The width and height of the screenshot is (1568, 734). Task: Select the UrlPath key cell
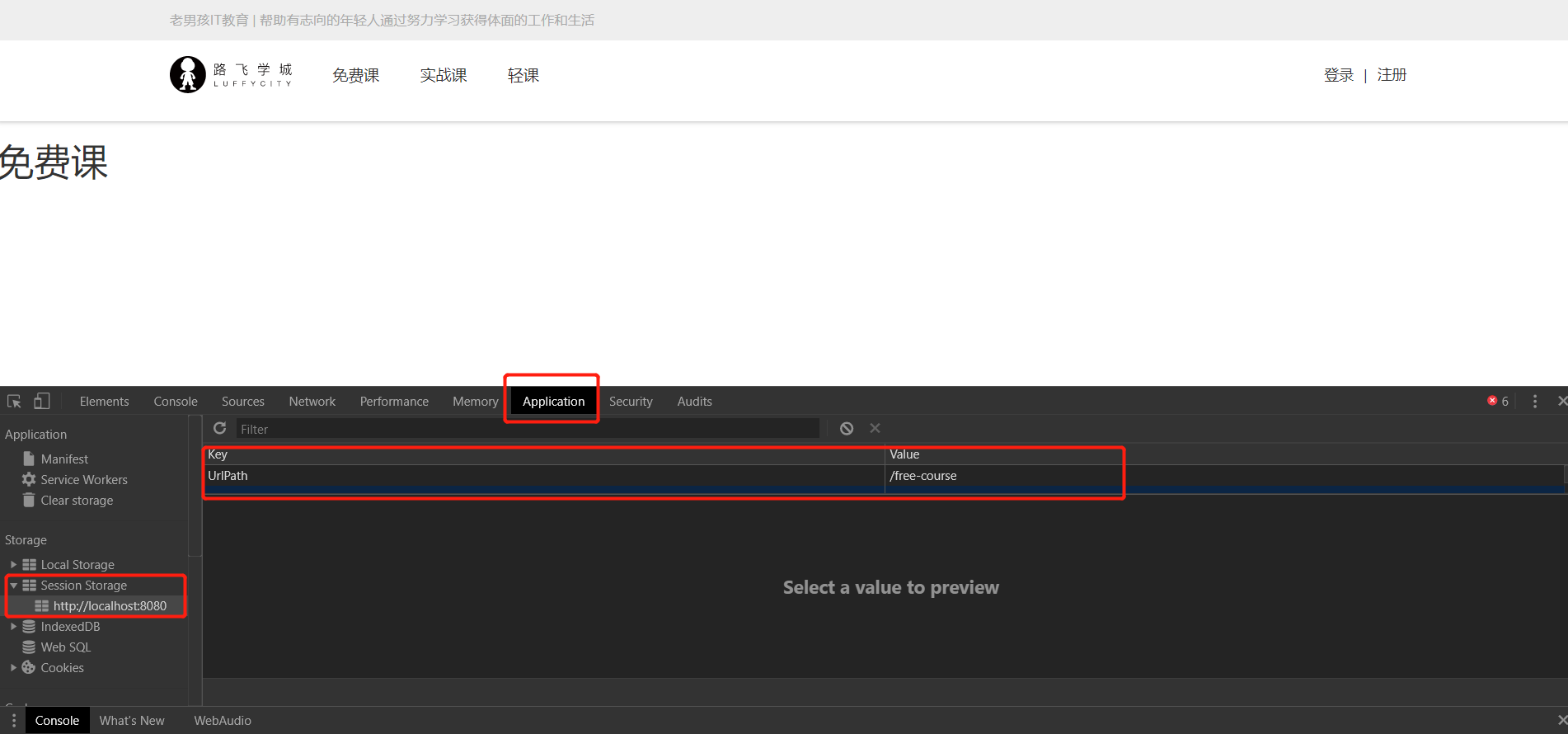tap(544, 476)
